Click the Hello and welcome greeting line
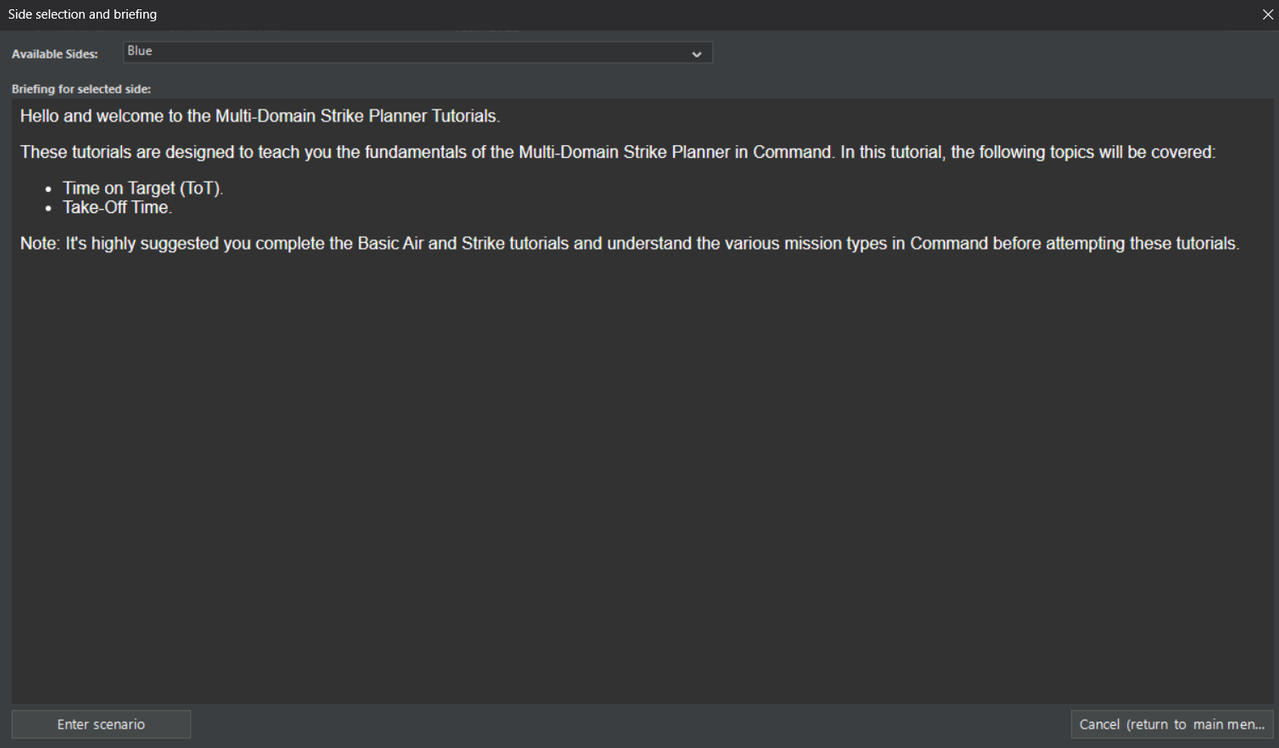This screenshot has width=1279, height=748. click(x=260, y=116)
